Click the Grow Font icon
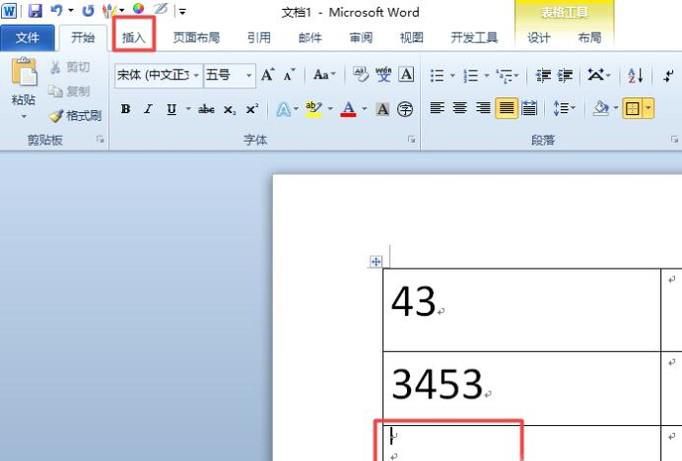This screenshot has height=461, width=682. [267, 75]
